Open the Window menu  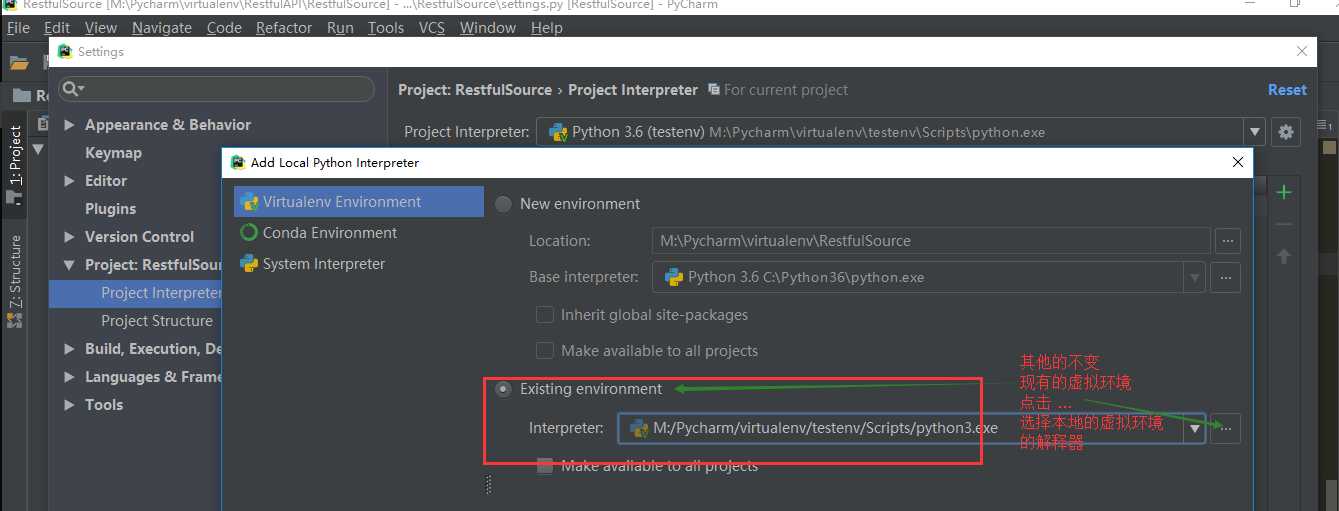(488, 27)
